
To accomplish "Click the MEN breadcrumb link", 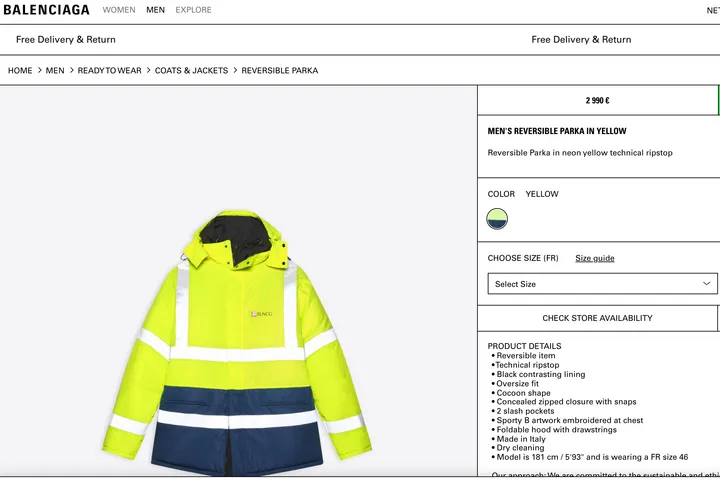I will pos(55,71).
